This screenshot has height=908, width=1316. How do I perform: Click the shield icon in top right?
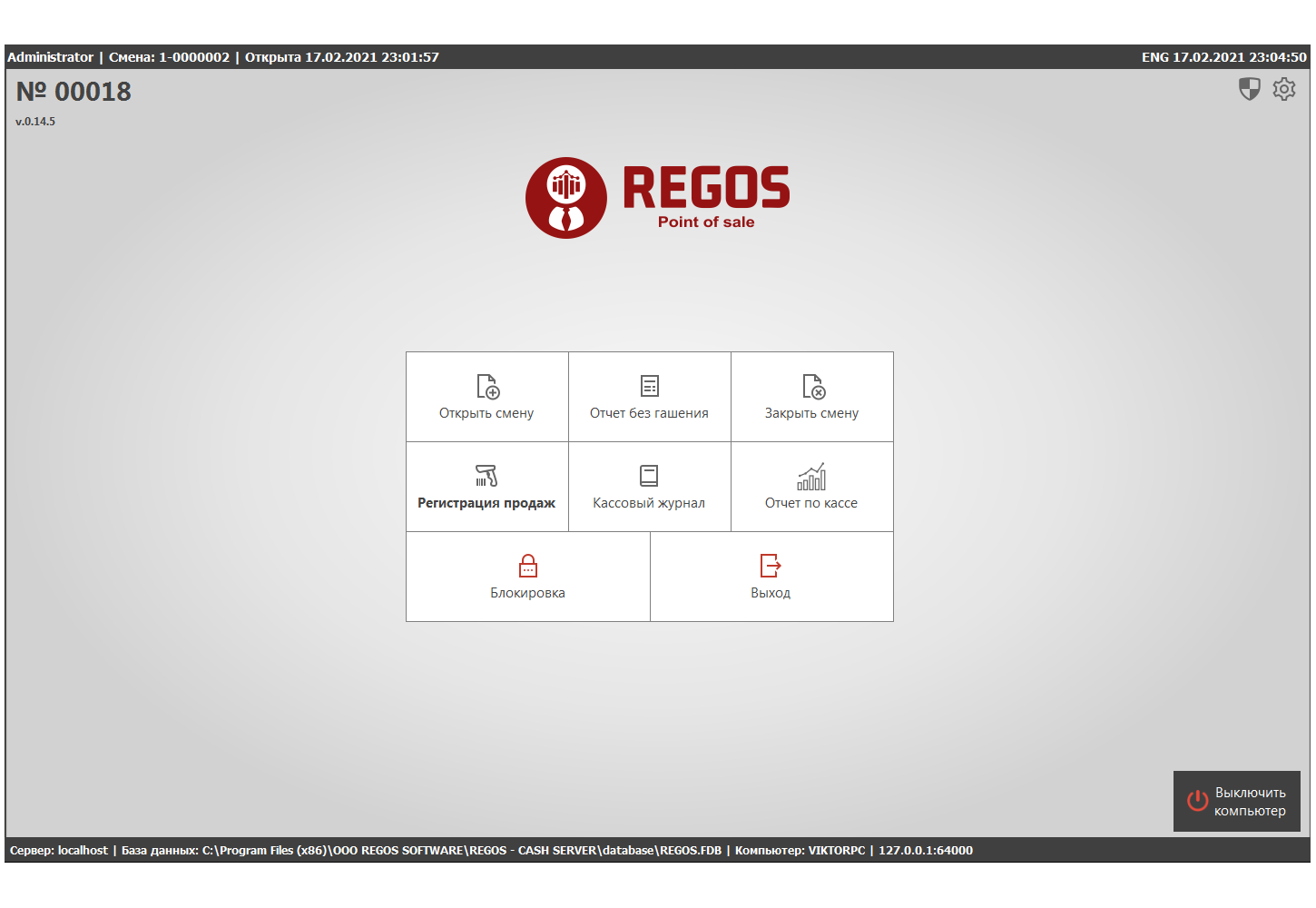[x=1250, y=89]
